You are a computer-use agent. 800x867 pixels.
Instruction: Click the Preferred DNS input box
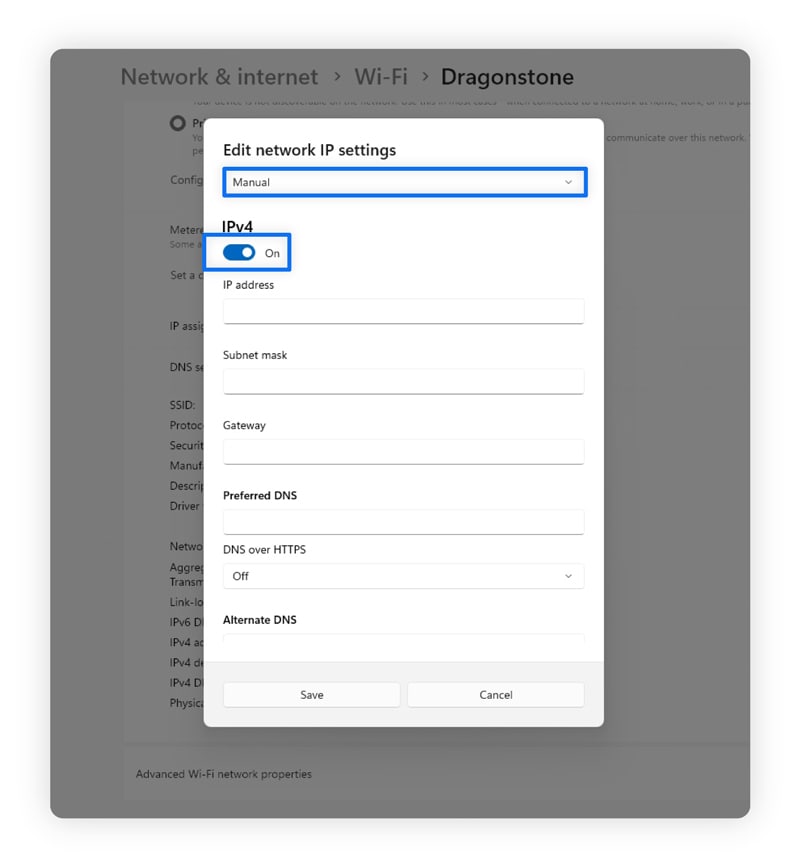point(403,521)
